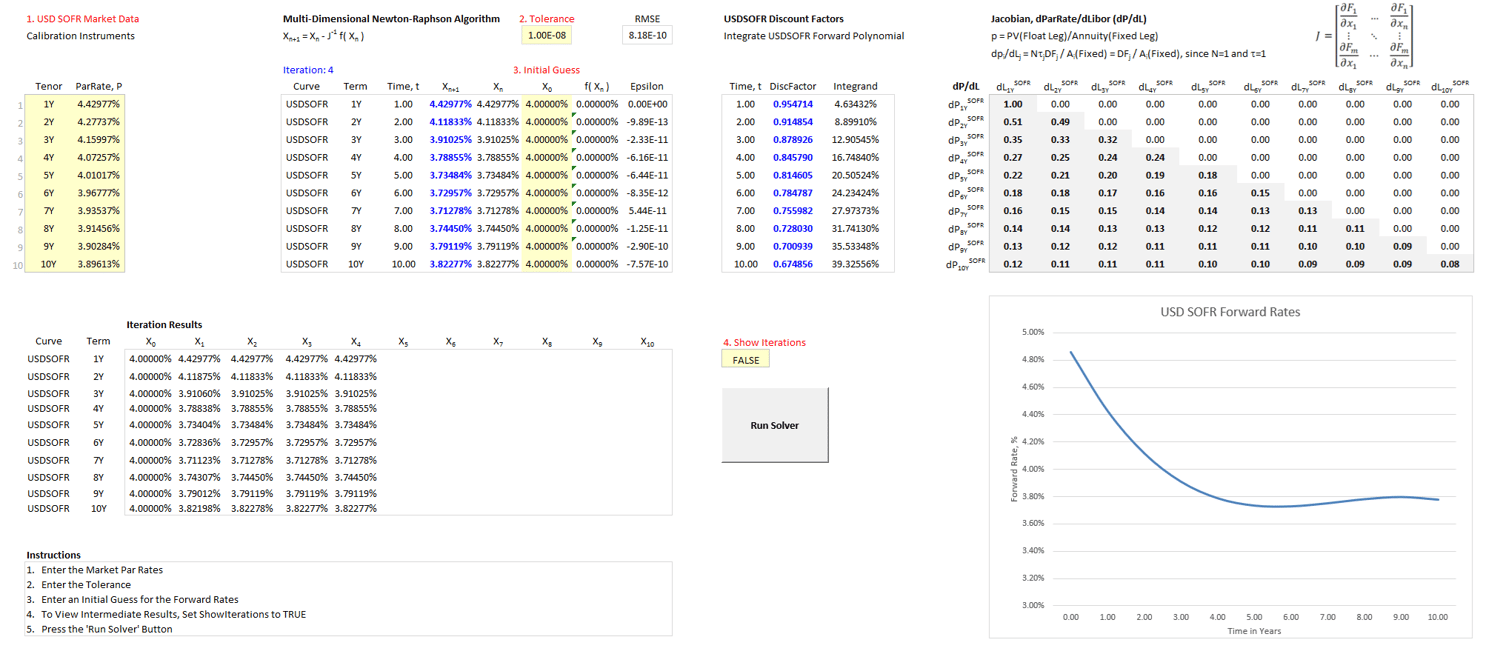The image size is (1500, 654).
Task: Select the integrand value 8.89910%
Action: 856,122
